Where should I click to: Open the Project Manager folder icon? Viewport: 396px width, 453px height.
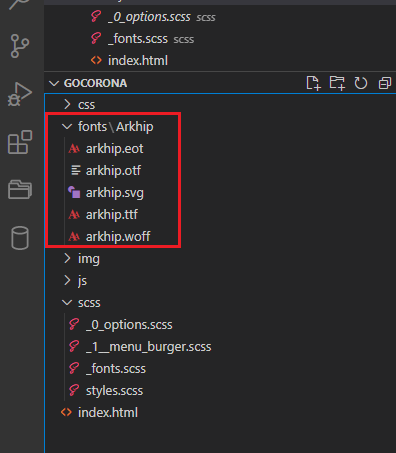coord(20,189)
